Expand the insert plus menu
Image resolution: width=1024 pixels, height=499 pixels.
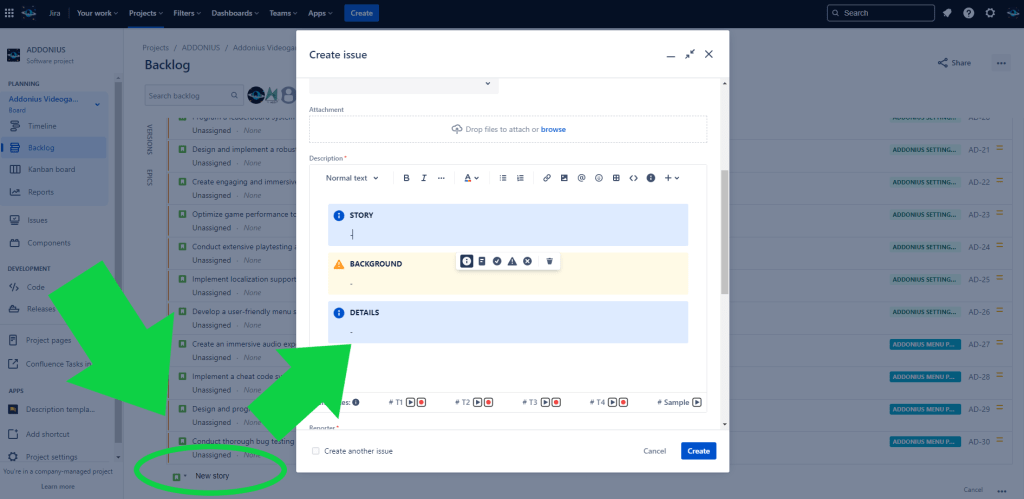tap(672, 178)
